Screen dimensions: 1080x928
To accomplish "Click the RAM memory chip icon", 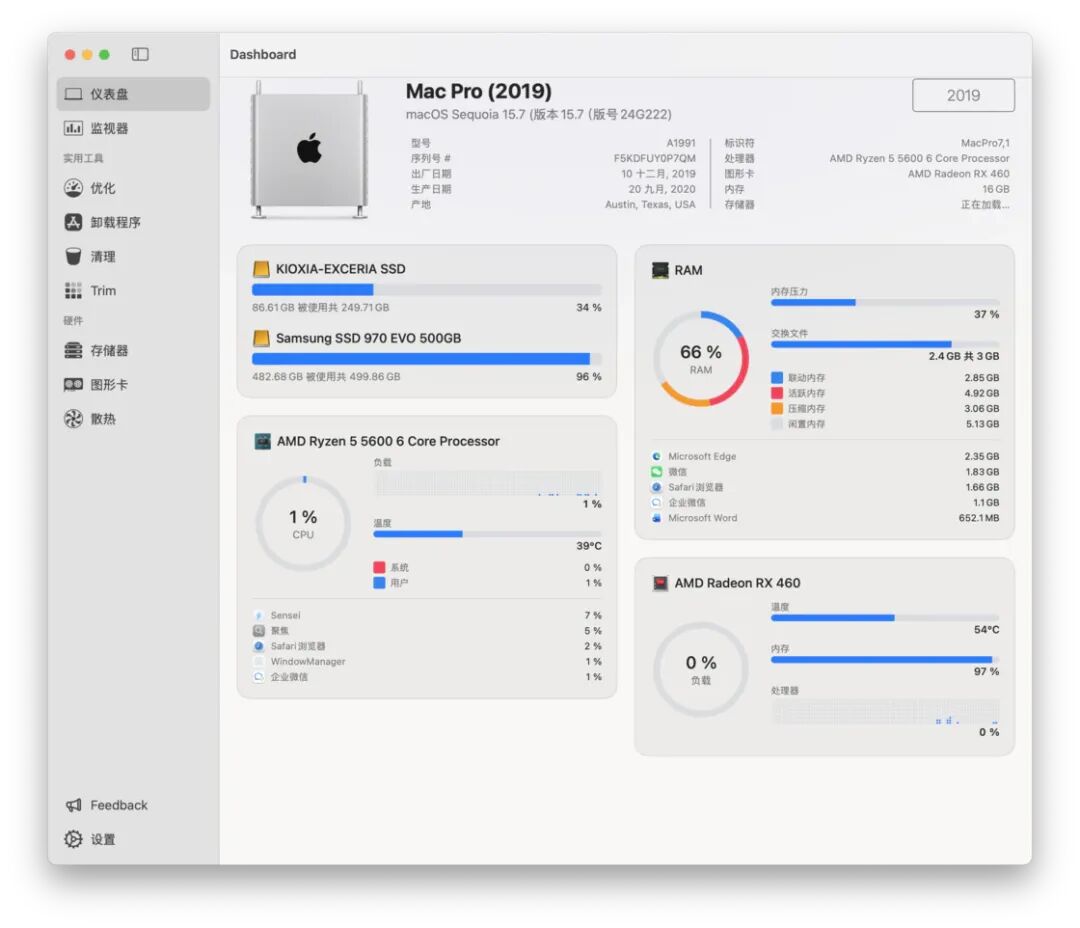I will pos(660,270).
